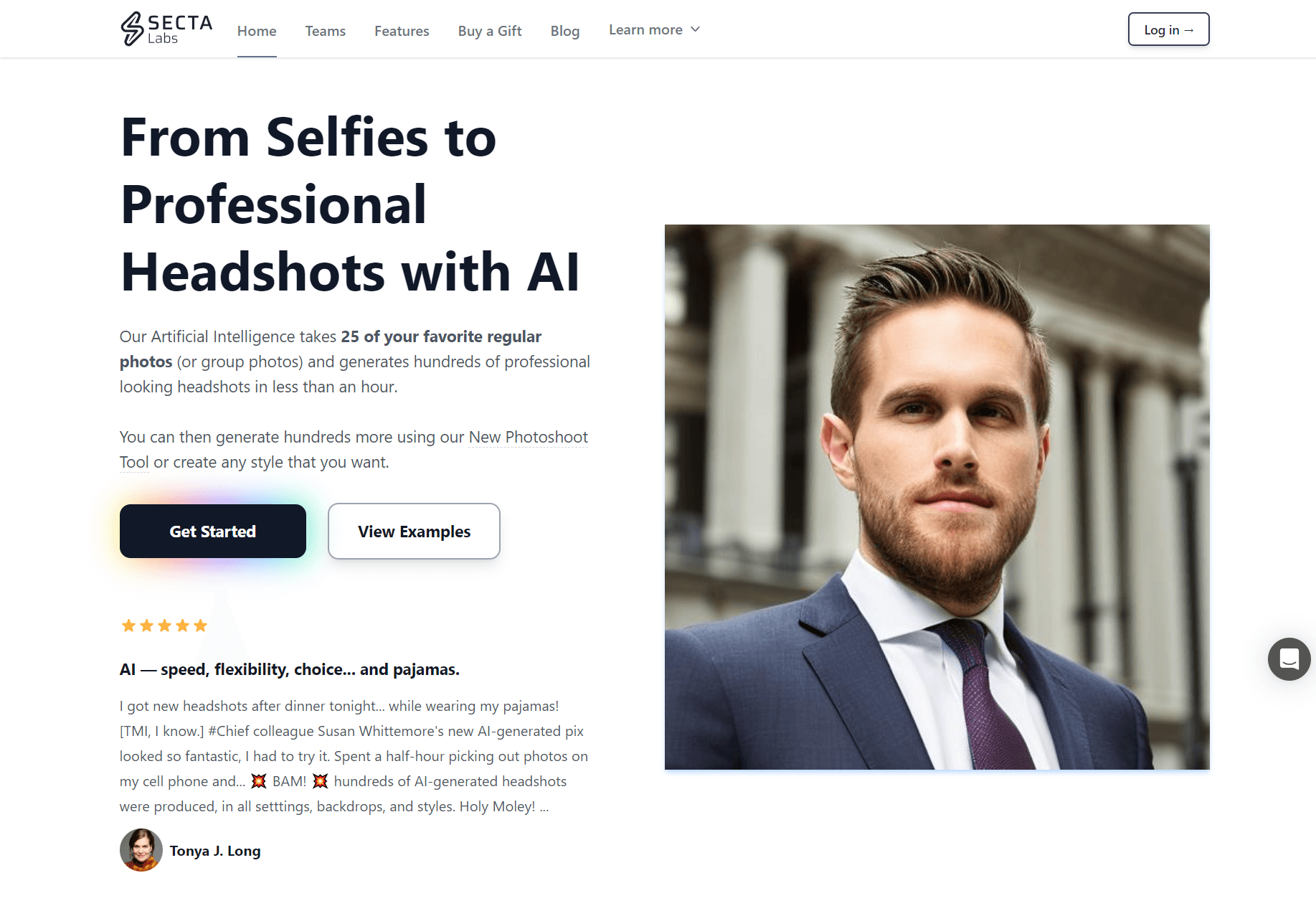Click the Secta Labs logo icon
Image resolution: width=1316 pixels, height=911 pixels.
[132, 29]
